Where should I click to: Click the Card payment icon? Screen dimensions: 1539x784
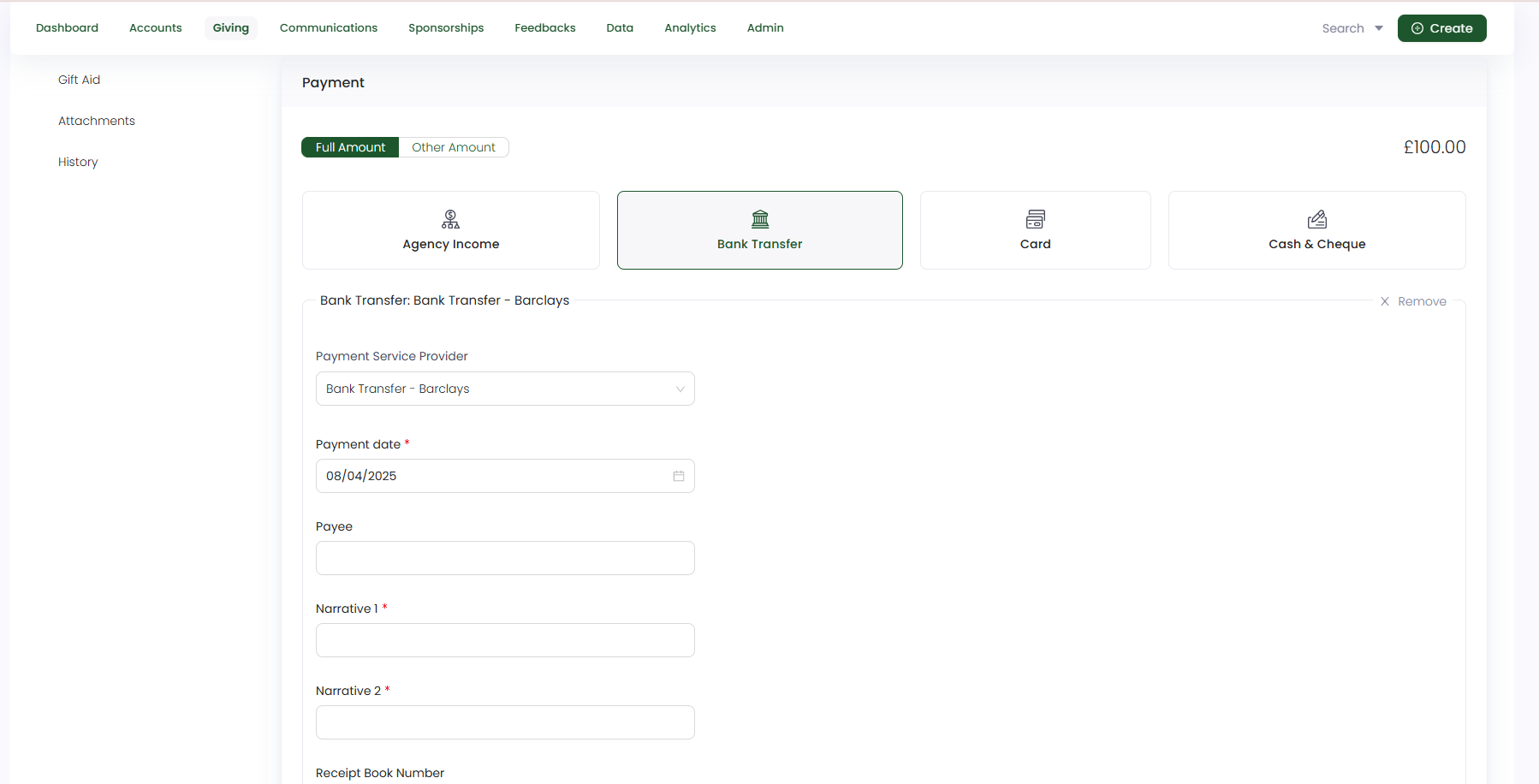tap(1035, 219)
